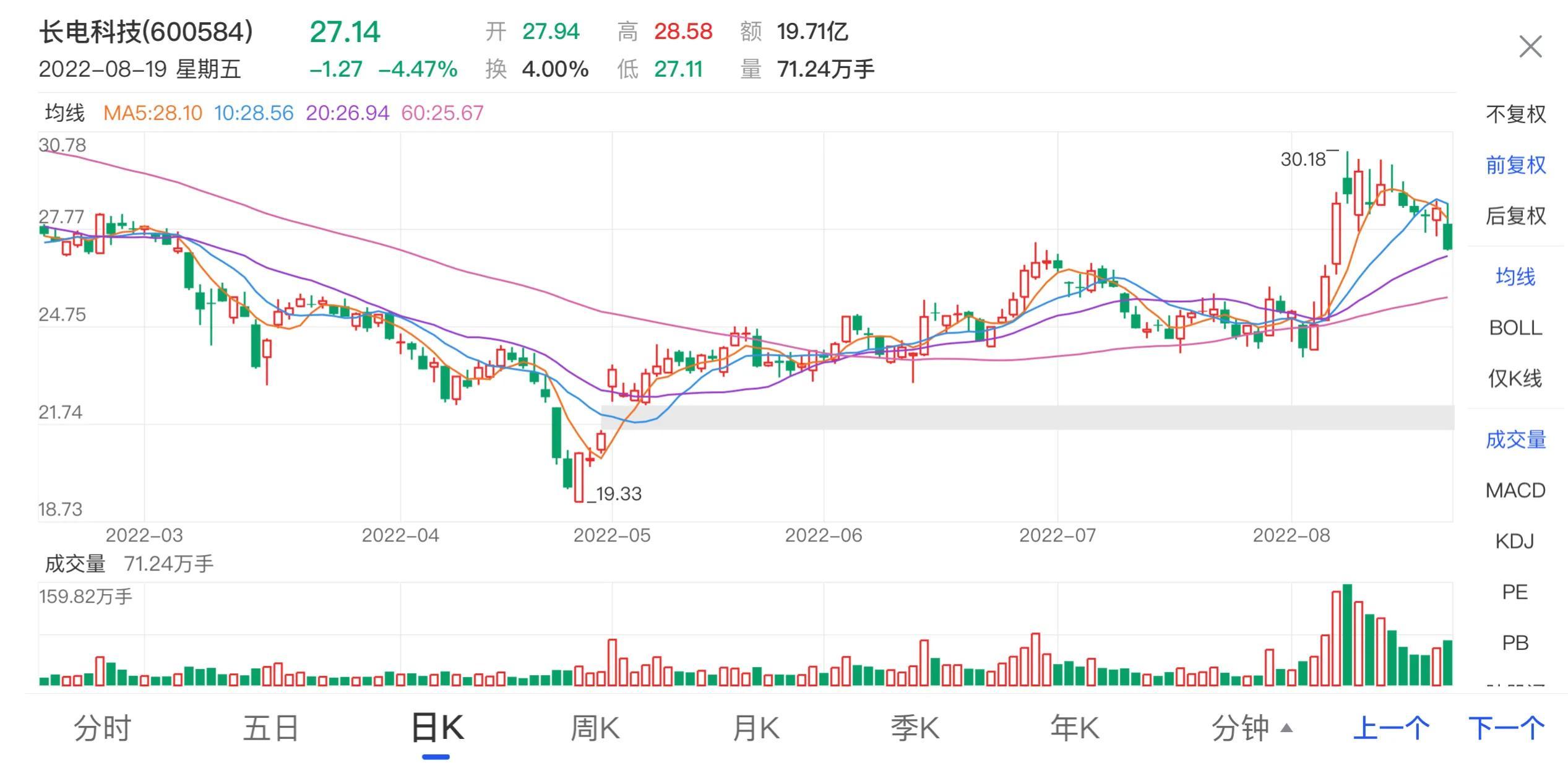Close the stock chart view
This screenshot has height=768, width=1568.
point(1530,47)
